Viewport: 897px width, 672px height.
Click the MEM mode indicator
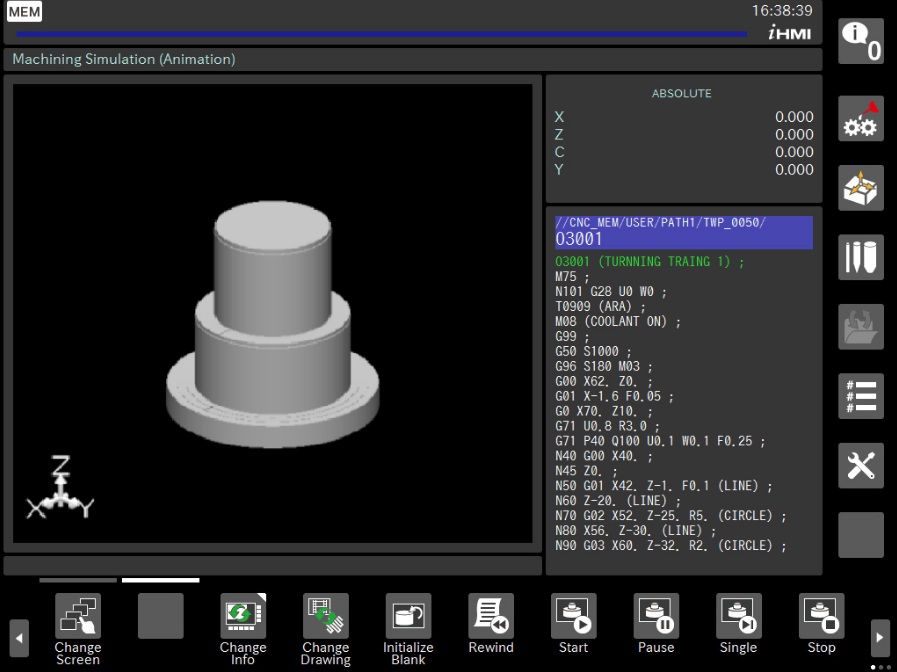25,12
